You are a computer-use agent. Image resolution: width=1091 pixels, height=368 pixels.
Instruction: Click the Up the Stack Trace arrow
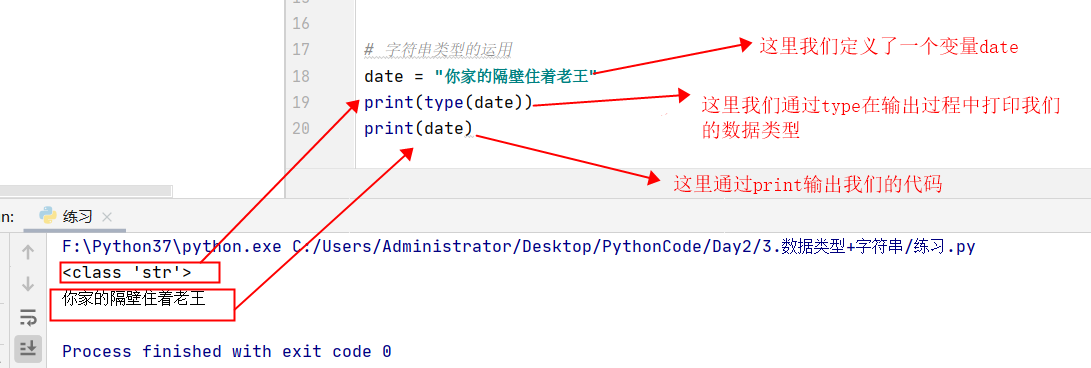[x=28, y=252]
